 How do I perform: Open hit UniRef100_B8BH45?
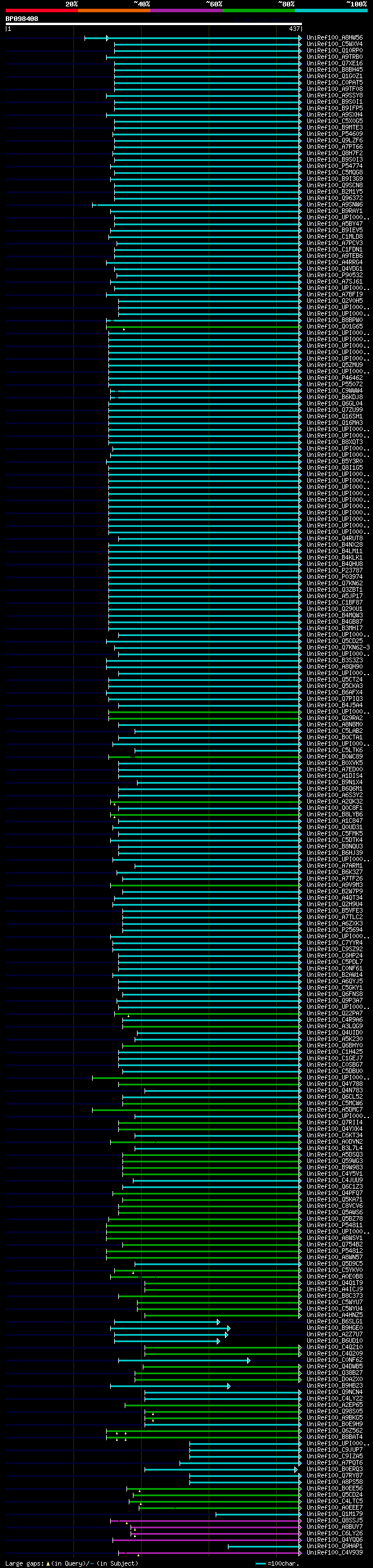pos(335,70)
